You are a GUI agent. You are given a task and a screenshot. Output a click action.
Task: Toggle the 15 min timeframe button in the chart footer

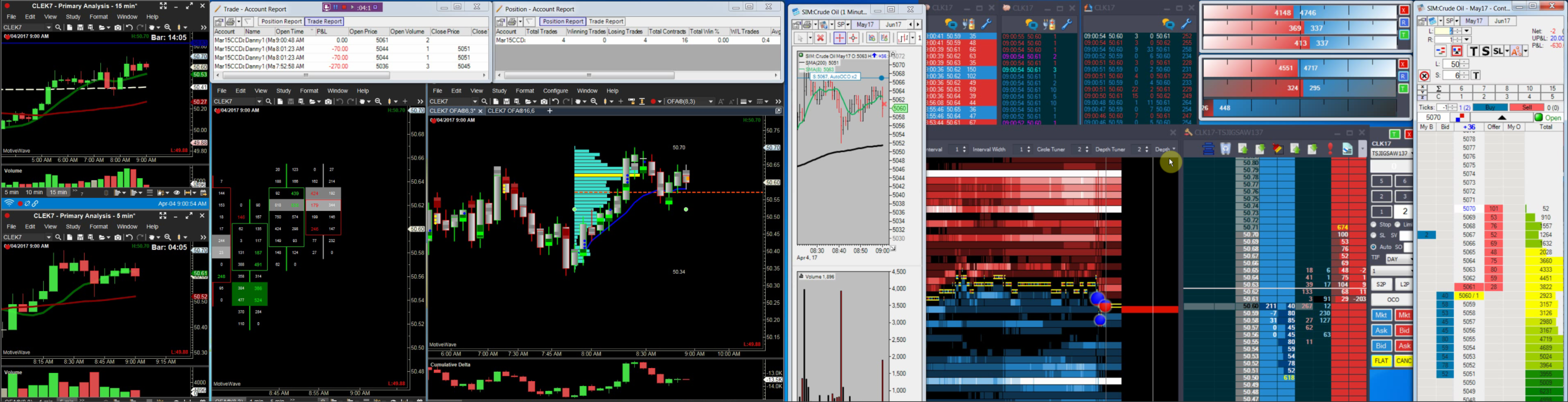pyautogui.click(x=58, y=192)
